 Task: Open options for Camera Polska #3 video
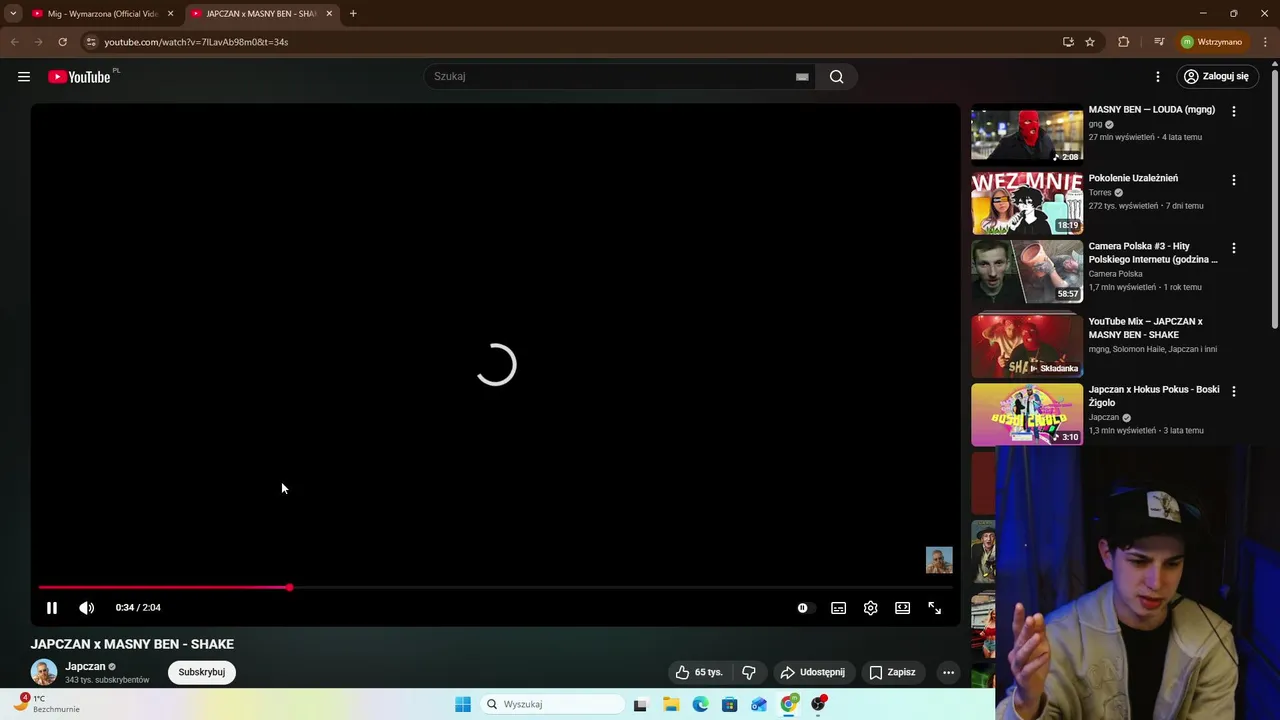click(x=1234, y=248)
